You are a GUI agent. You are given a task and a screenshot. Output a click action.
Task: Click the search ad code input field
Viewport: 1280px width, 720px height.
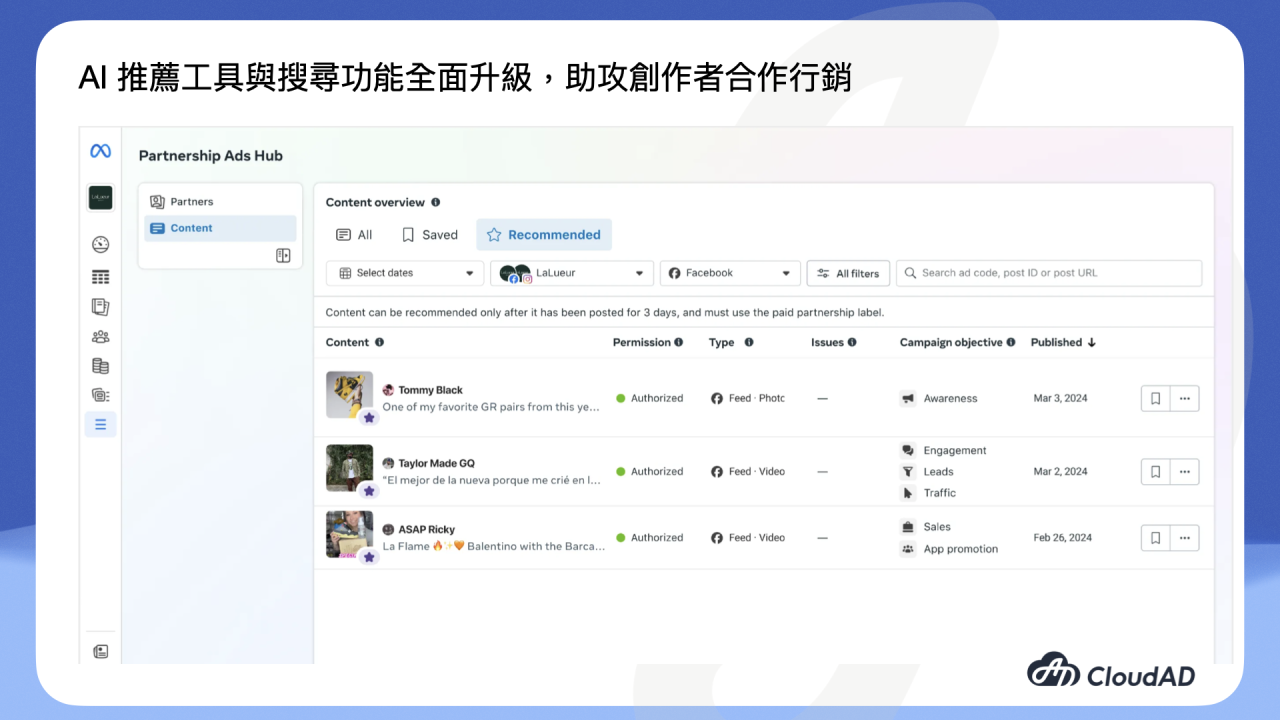[x=1049, y=273]
